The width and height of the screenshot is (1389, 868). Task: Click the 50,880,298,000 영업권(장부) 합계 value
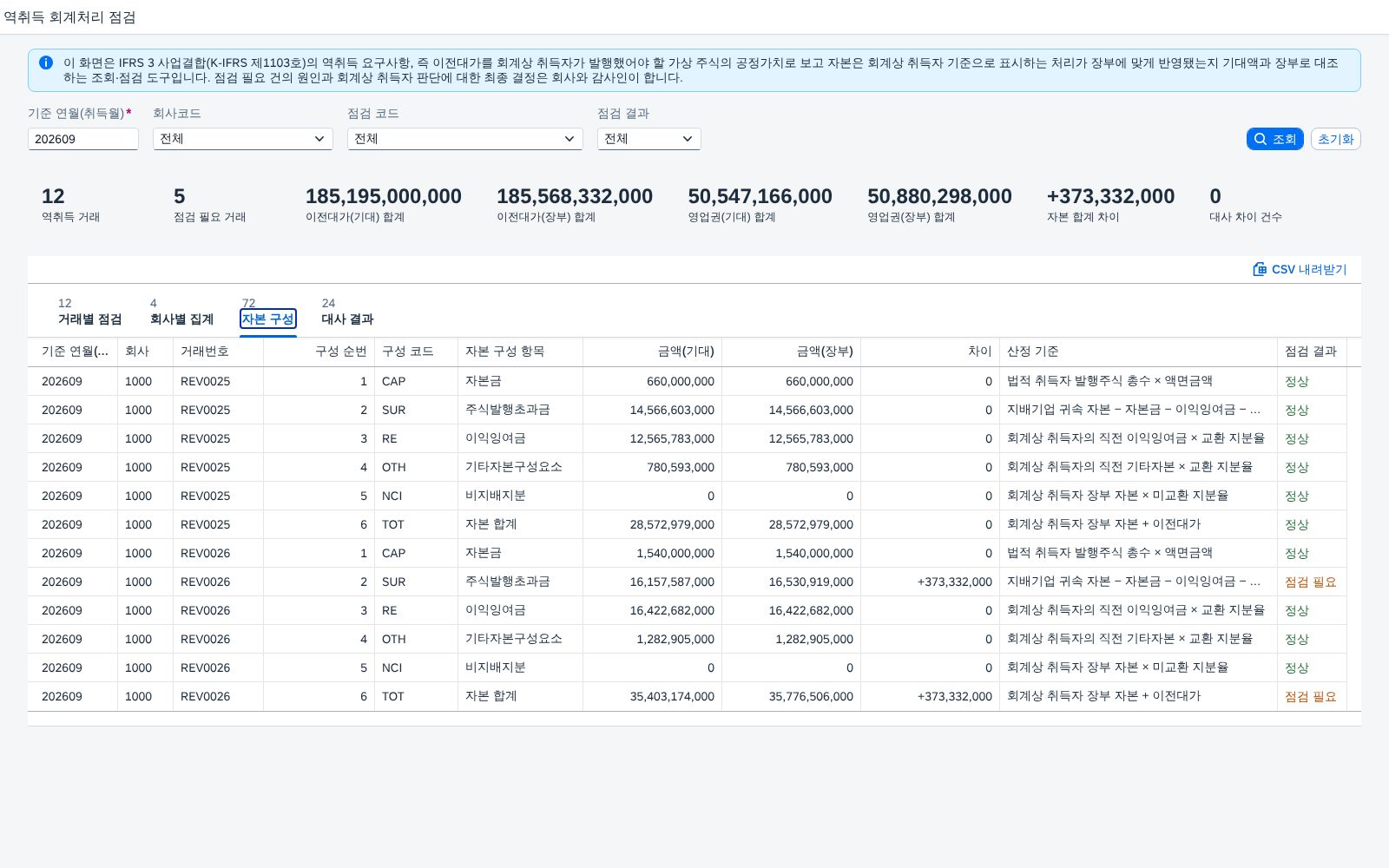point(939,197)
